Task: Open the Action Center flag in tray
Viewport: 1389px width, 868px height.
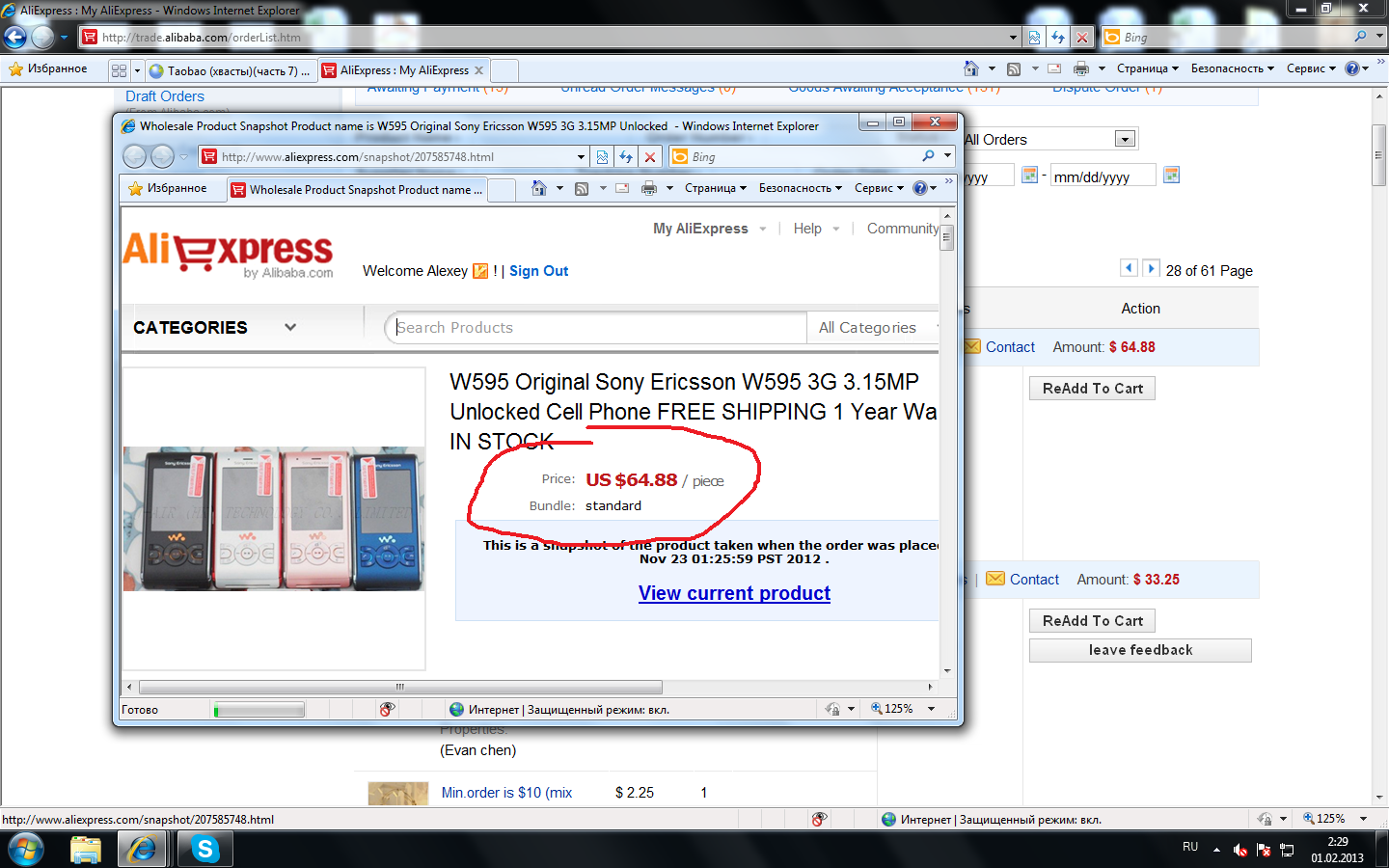Action: (x=1264, y=850)
